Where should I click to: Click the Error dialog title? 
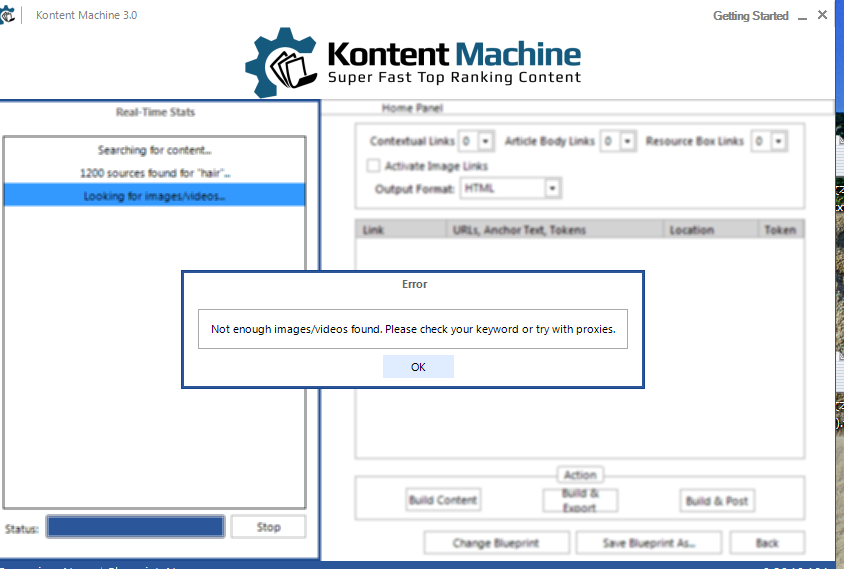pos(414,284)
